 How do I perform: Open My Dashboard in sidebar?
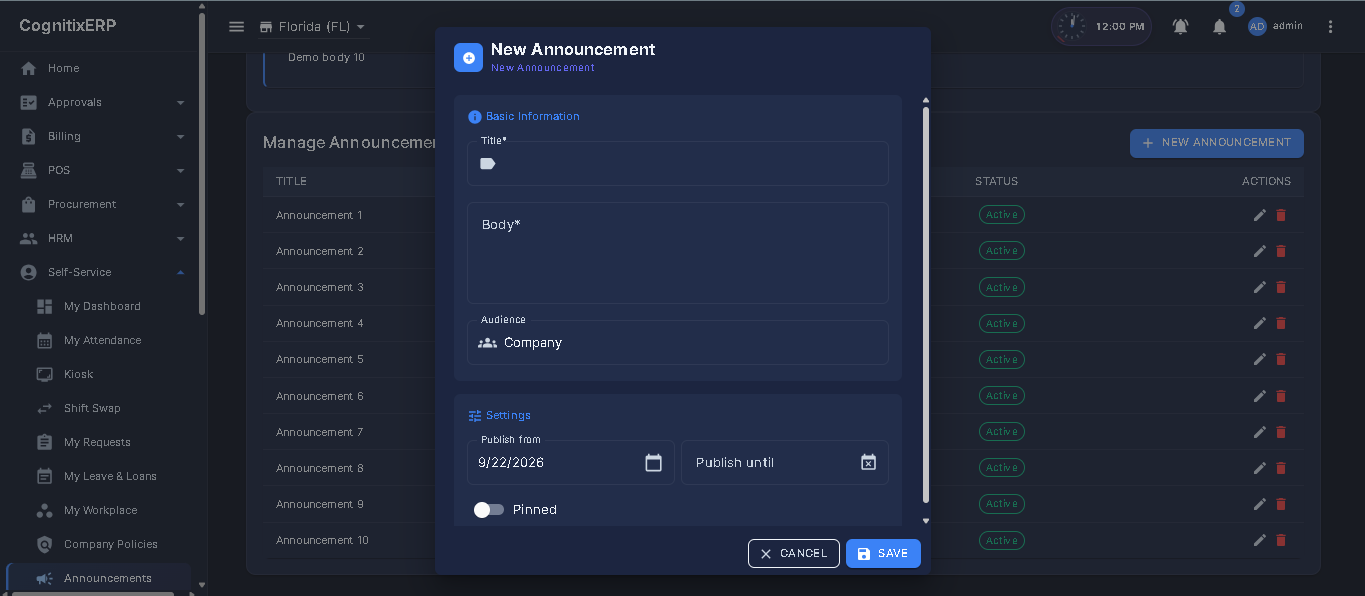click(100, 306)
